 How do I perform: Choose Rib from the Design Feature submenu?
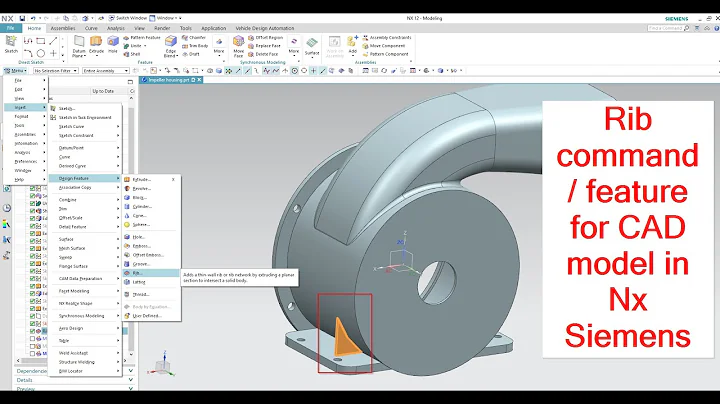pos(151,273)
